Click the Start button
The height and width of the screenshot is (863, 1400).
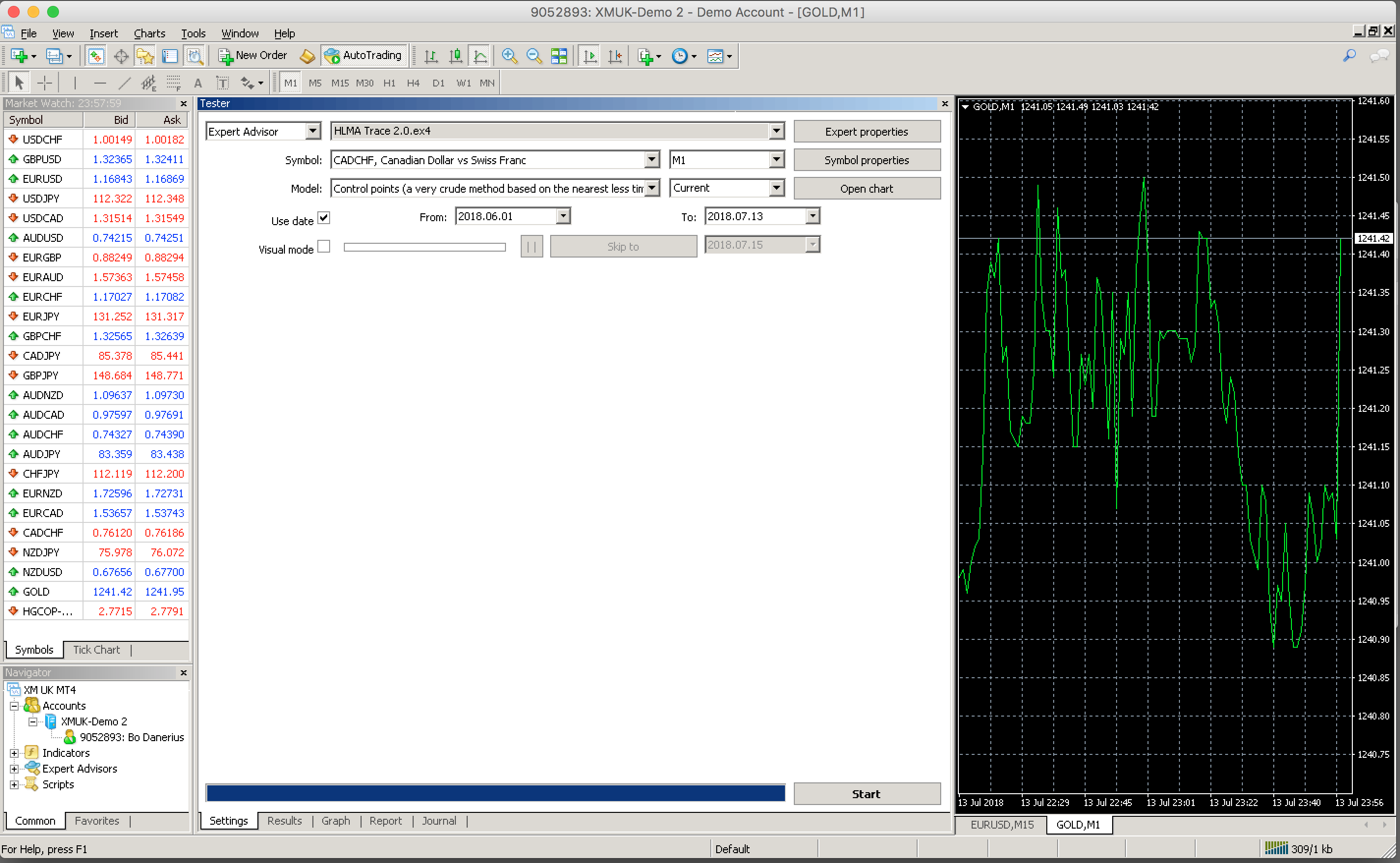pos(866,793)
